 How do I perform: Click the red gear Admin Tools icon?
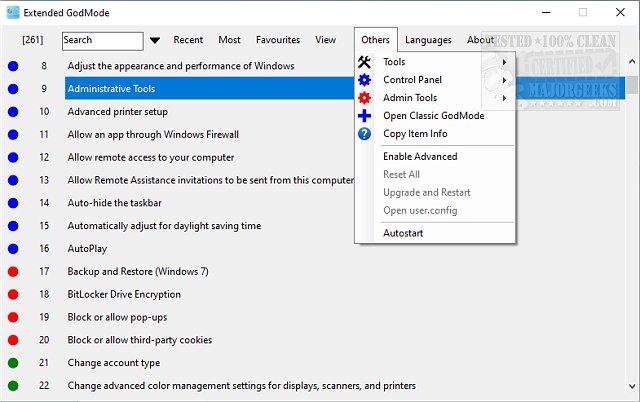(364, 98)
